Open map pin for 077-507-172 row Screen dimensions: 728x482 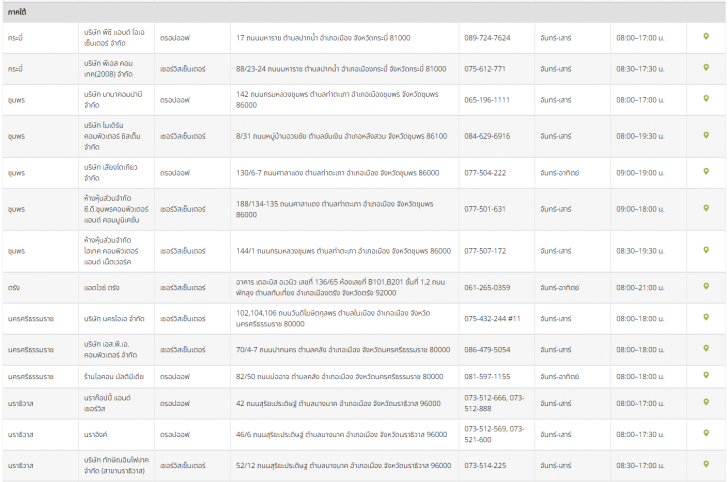pyautogui.click(x=706, y=250)
